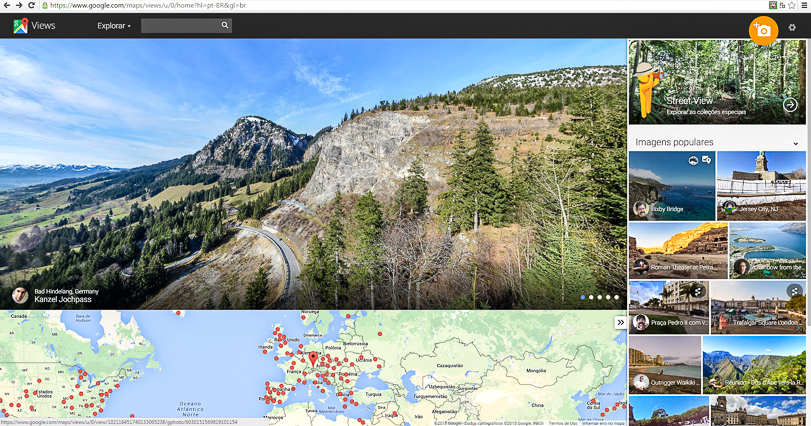Collapse the Imagens populares section
The width and height of the screenshot is (811, 426).
(x=796, y=143)
